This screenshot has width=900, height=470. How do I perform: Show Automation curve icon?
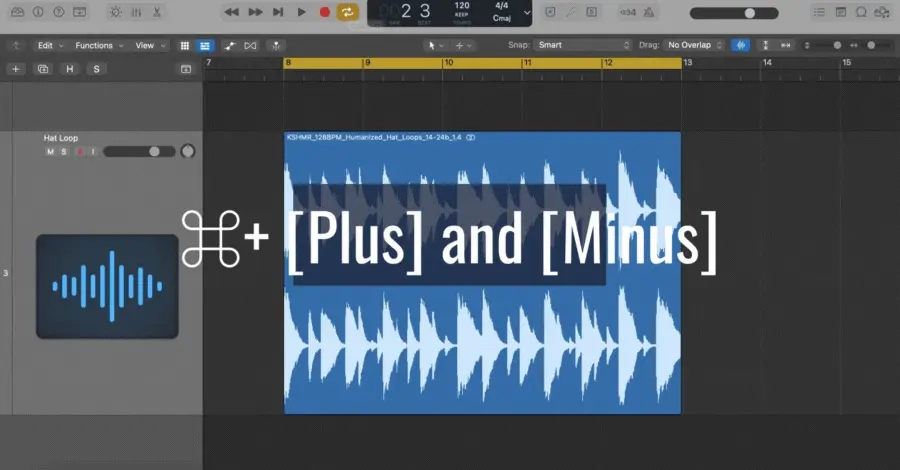point(230,46)
